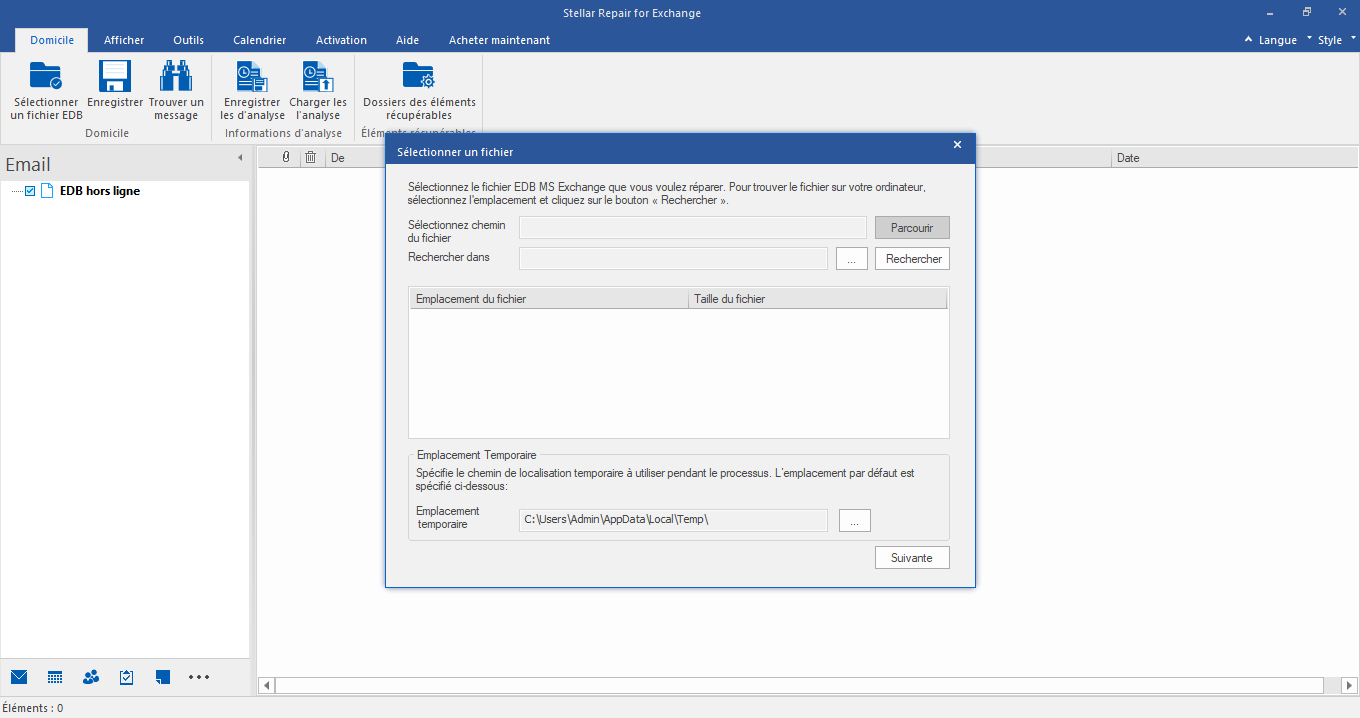Open the Afficher ribbon tab

[124, 40]
